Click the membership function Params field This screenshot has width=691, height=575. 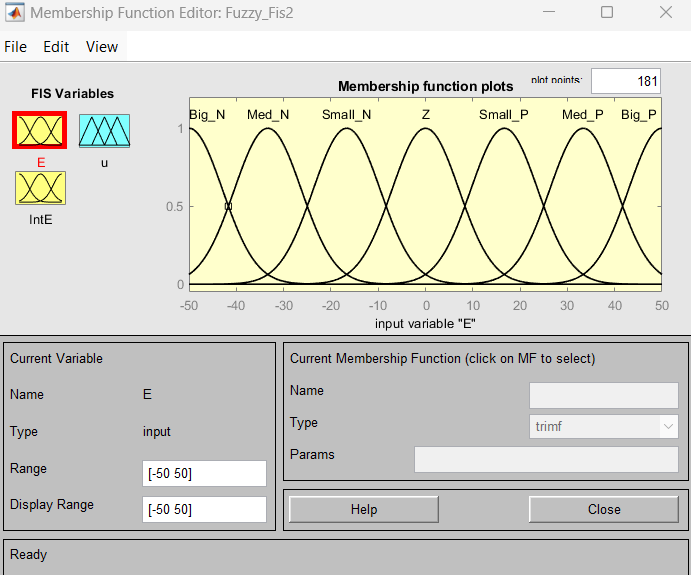tap(546, 460)
